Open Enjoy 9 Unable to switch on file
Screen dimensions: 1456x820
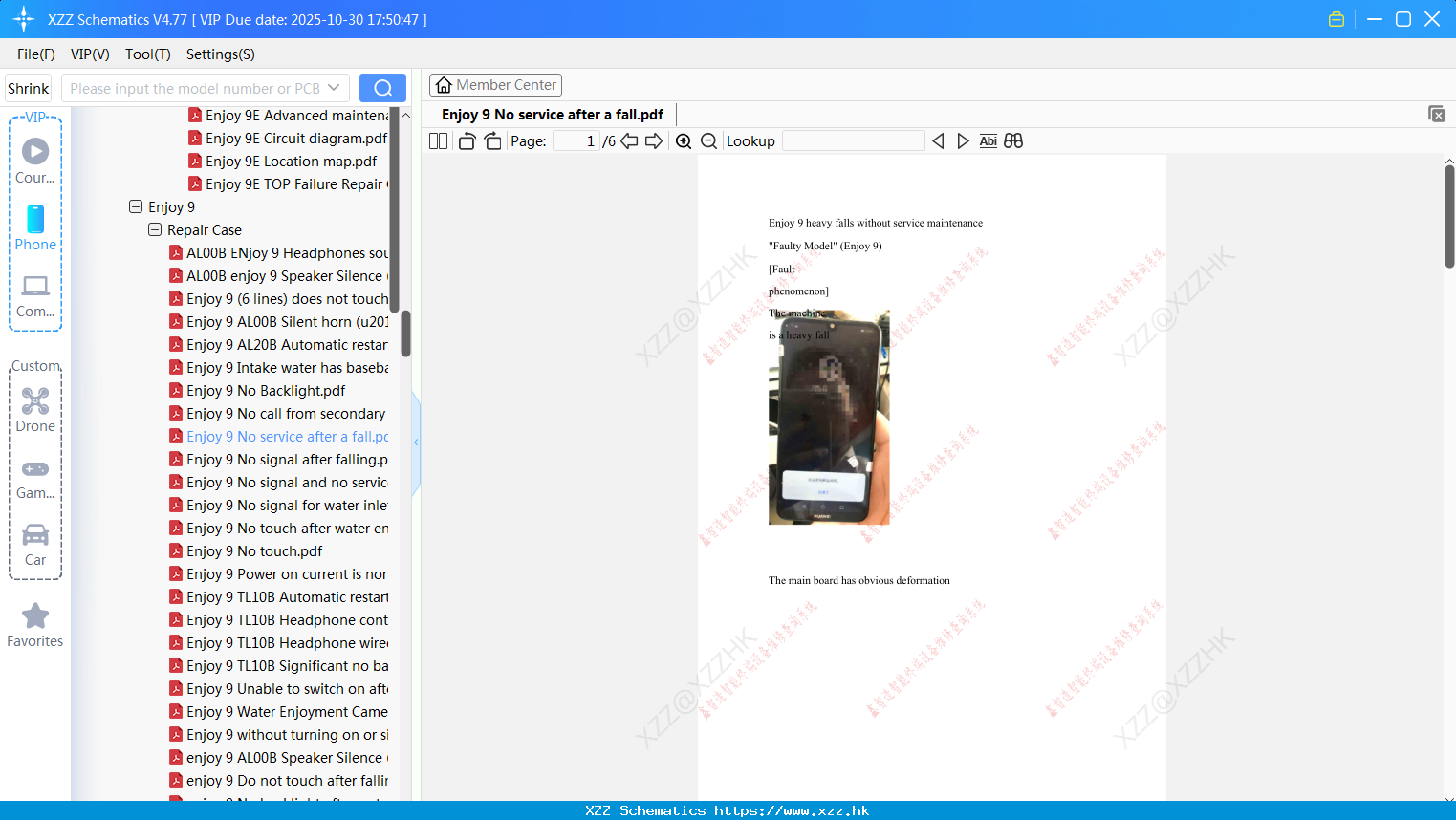(278, 689)
